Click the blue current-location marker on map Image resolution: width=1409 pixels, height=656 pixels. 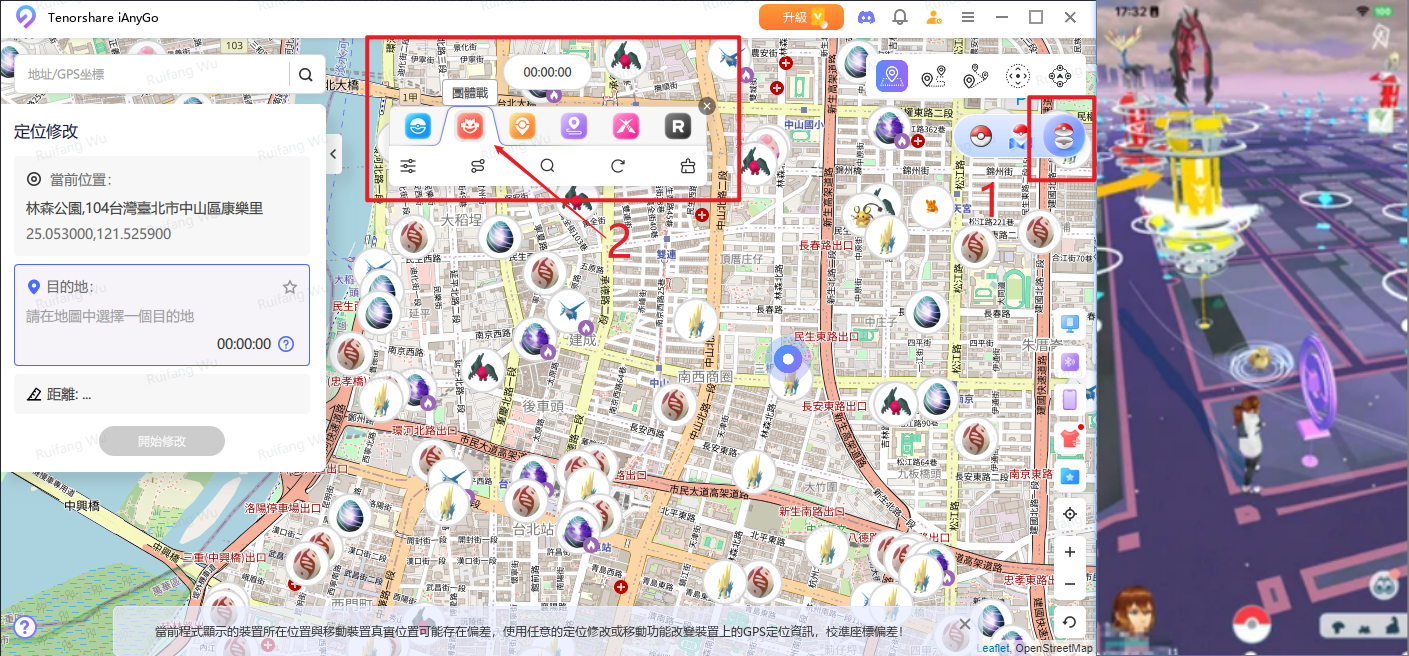tap(789, 359)
